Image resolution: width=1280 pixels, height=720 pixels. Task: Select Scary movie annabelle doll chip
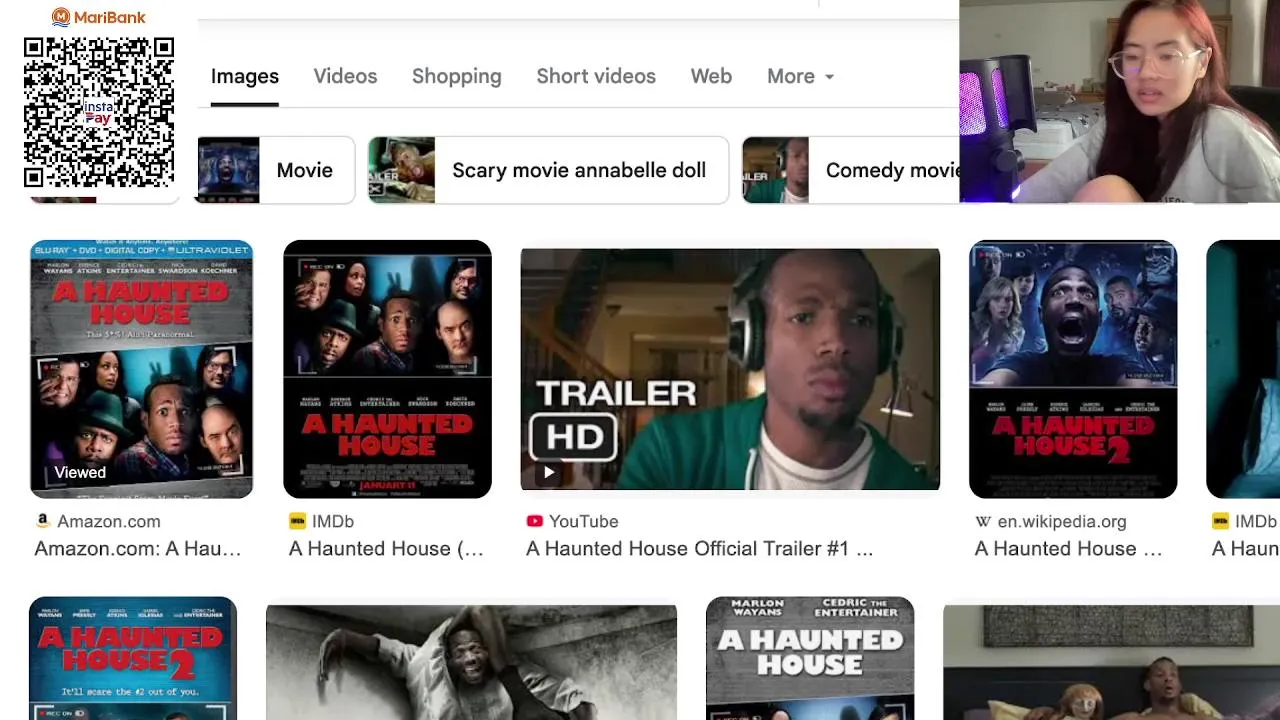548,170
